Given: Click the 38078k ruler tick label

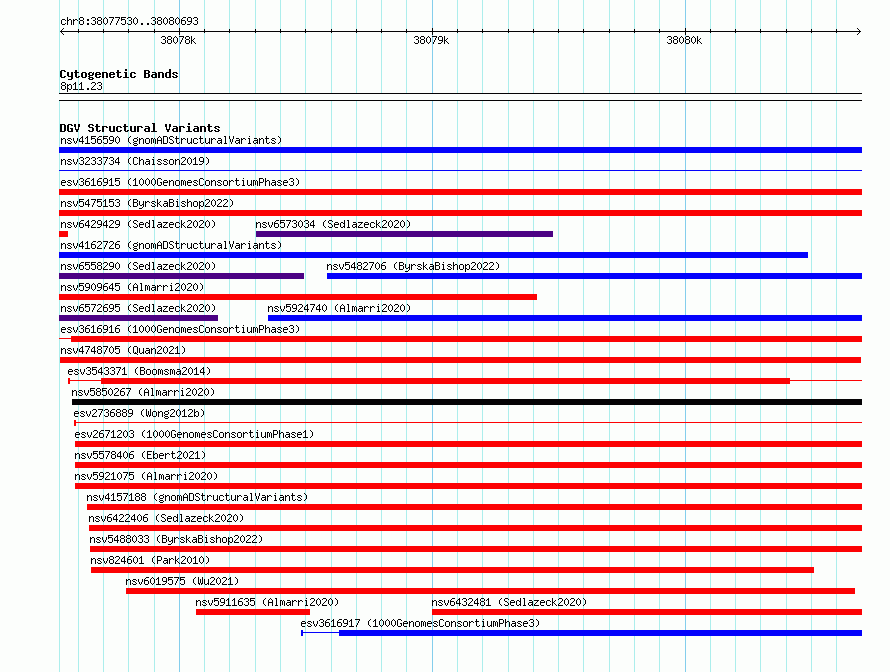Looking at the screenshot, I should 178,40.
